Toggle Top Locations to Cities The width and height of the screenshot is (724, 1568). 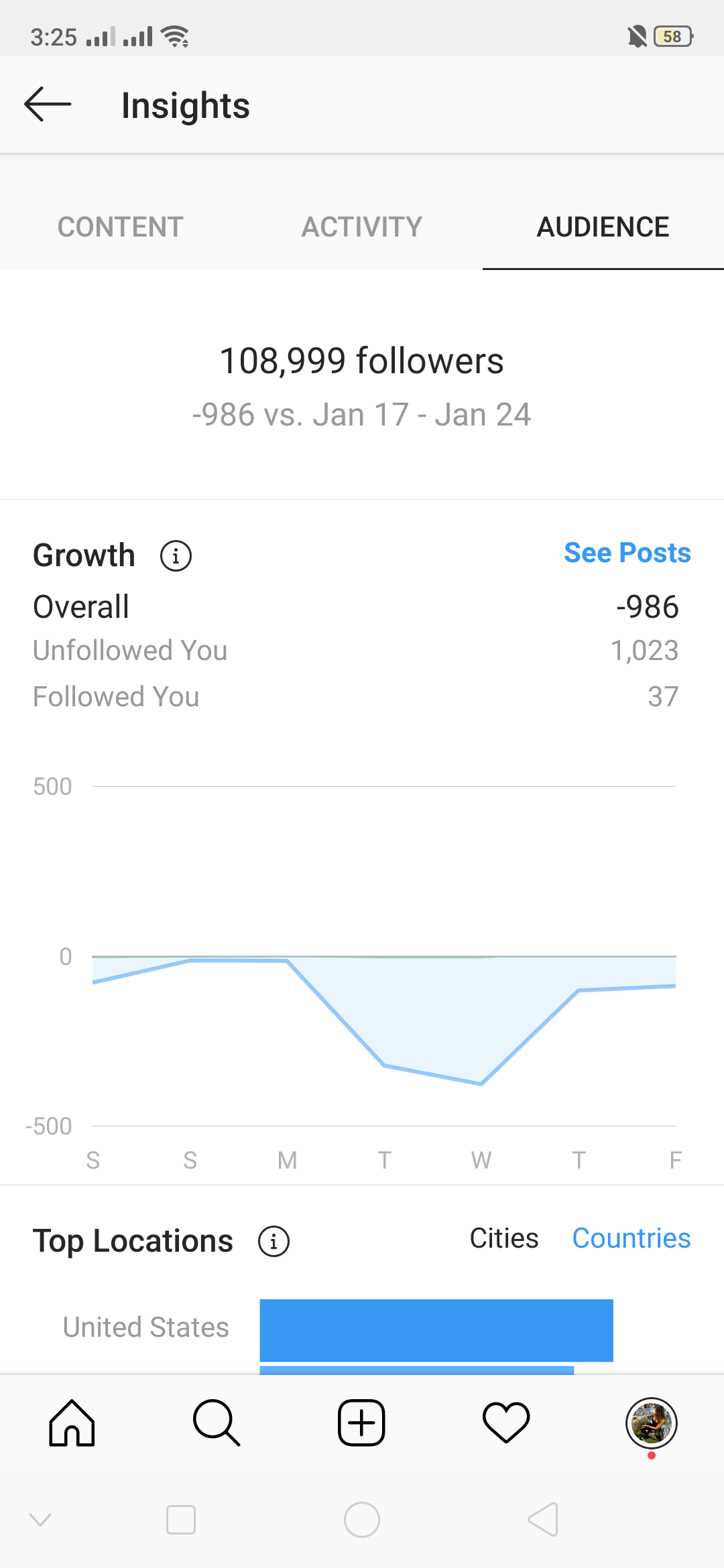click(504, 1238)
